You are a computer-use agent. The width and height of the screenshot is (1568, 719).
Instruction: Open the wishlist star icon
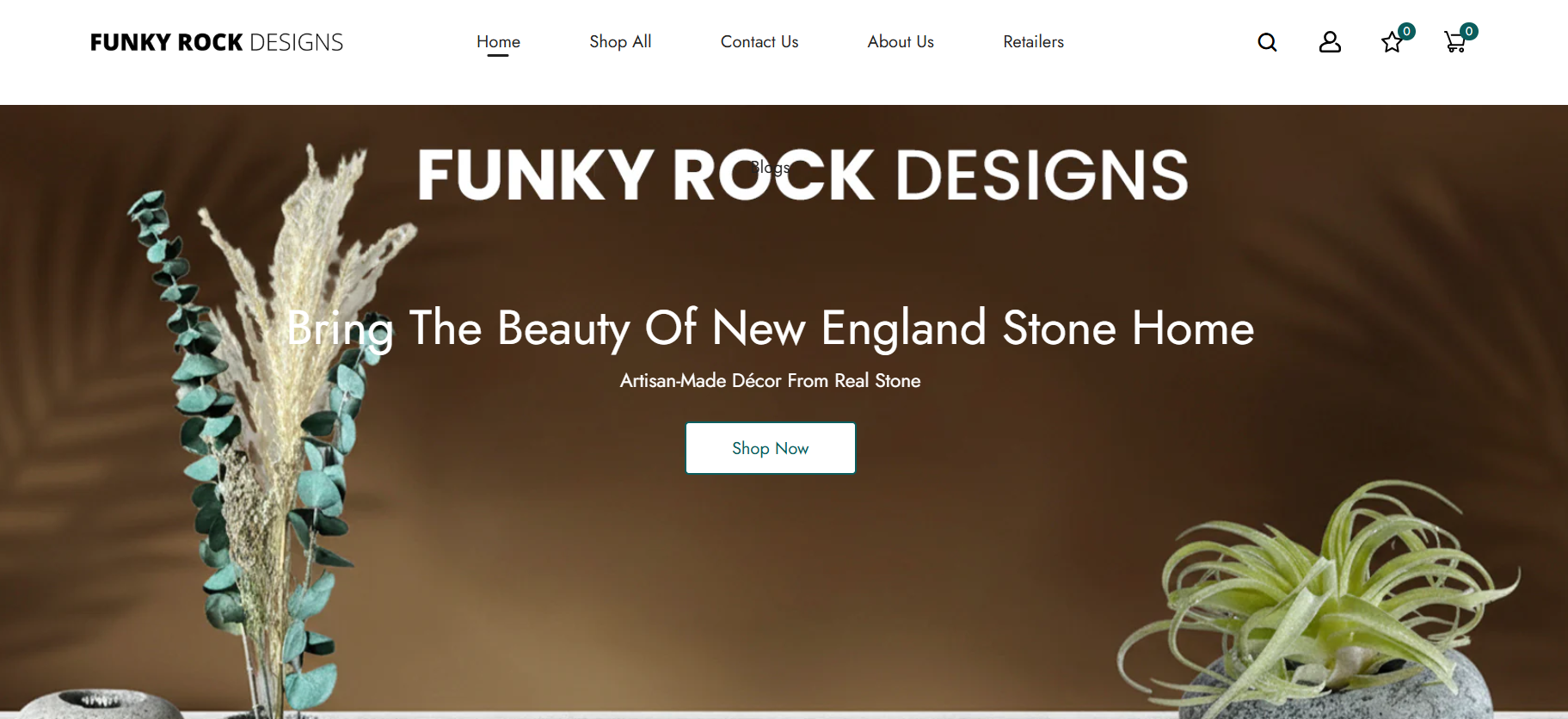(x=1391, y=43)
